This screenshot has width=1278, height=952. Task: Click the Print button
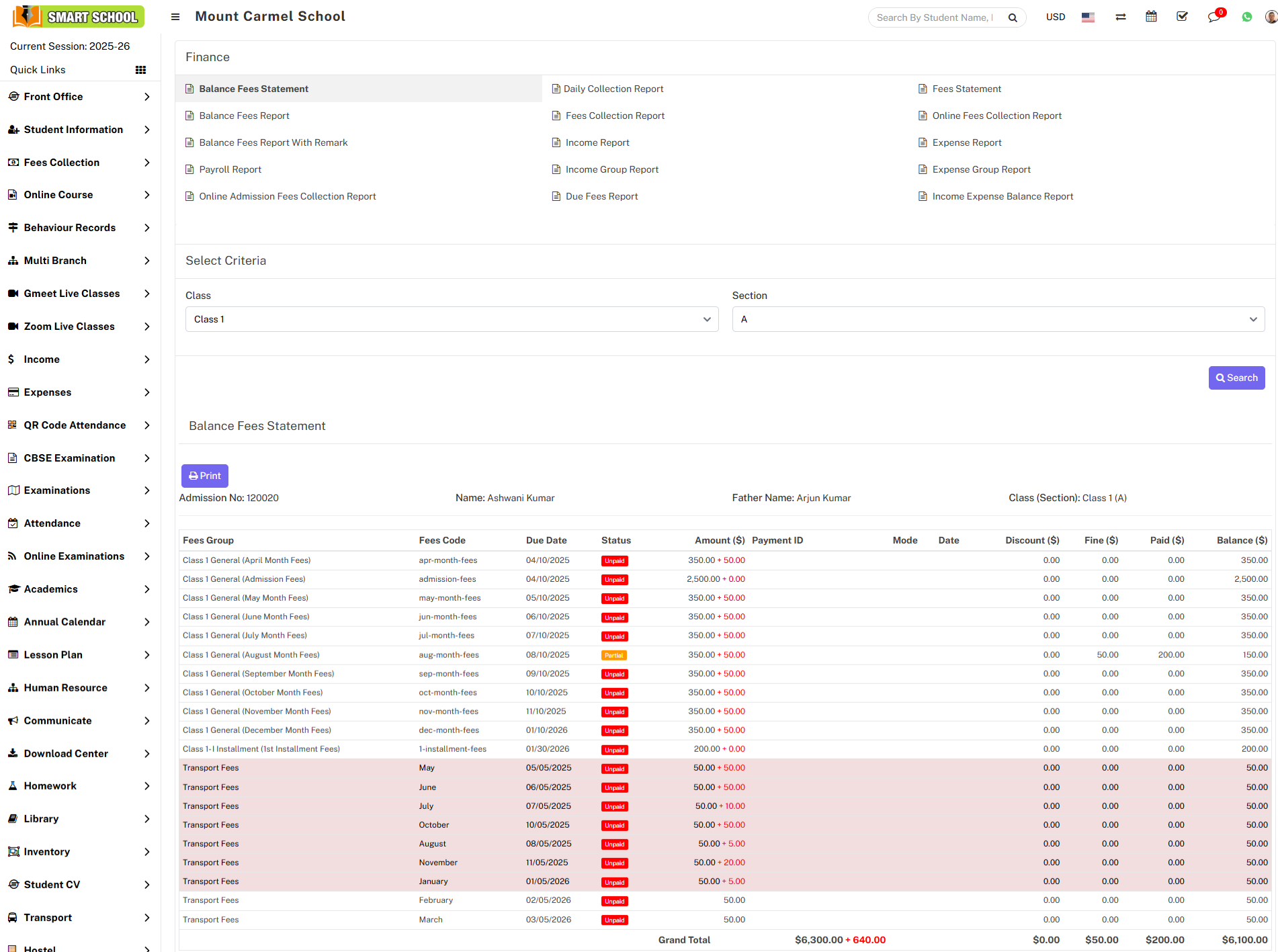[205, 476]
